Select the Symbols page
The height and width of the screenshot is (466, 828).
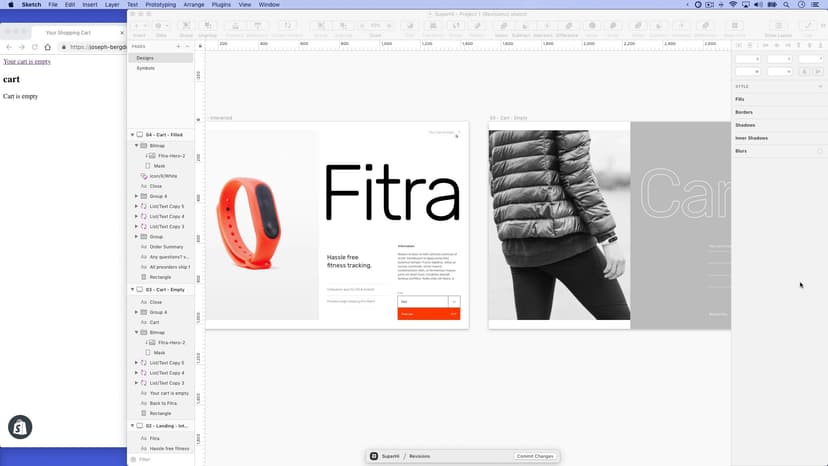pyautogui.click(x=146, y=68)
